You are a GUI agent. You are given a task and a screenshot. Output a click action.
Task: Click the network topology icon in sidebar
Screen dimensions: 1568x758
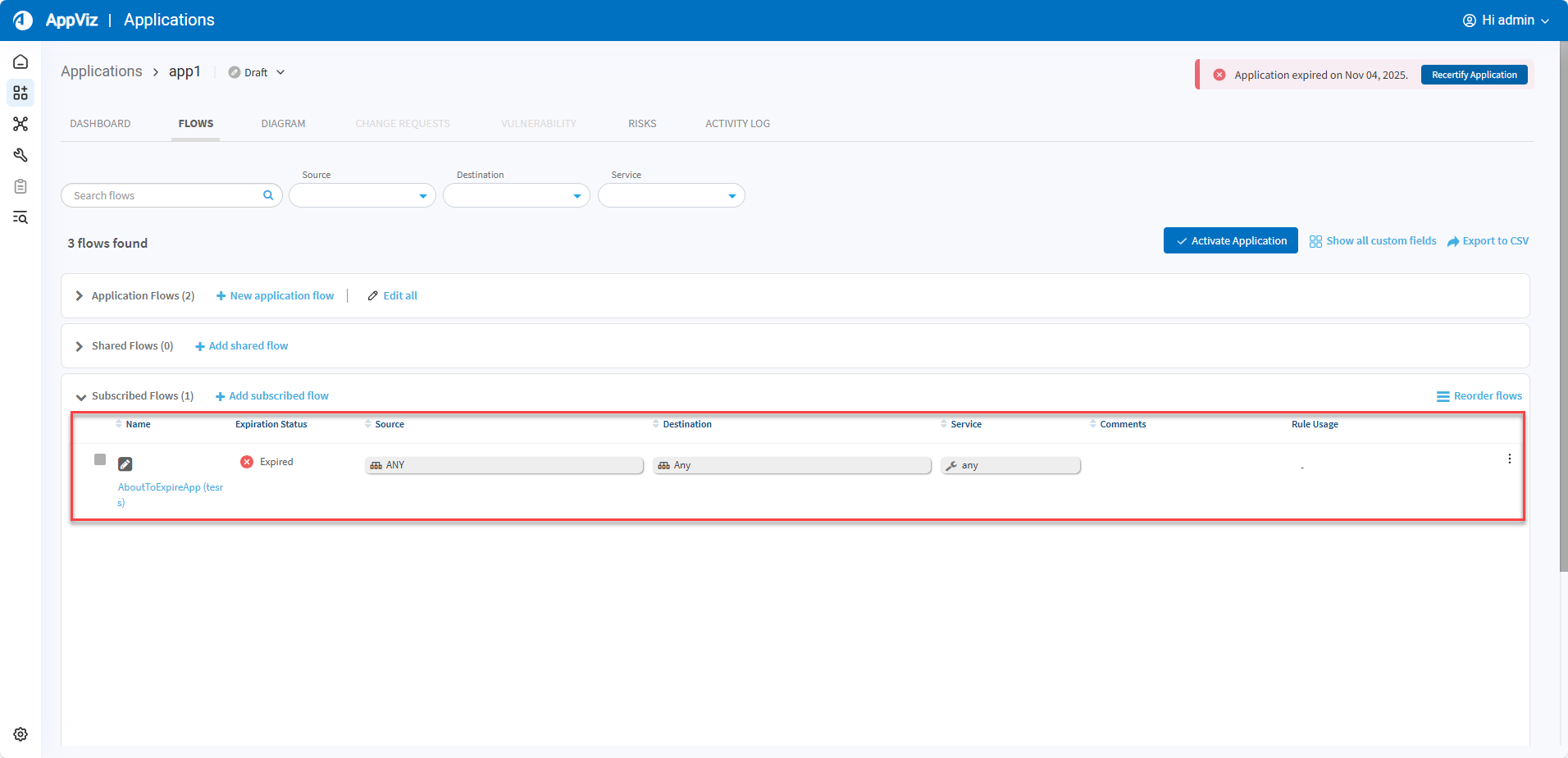[x=21, y=124]
